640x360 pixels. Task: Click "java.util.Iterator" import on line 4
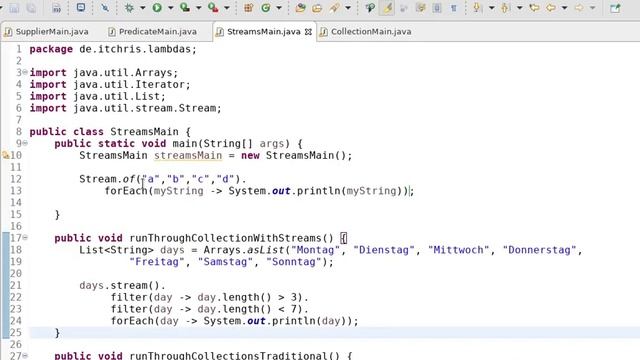click(129, 84)
